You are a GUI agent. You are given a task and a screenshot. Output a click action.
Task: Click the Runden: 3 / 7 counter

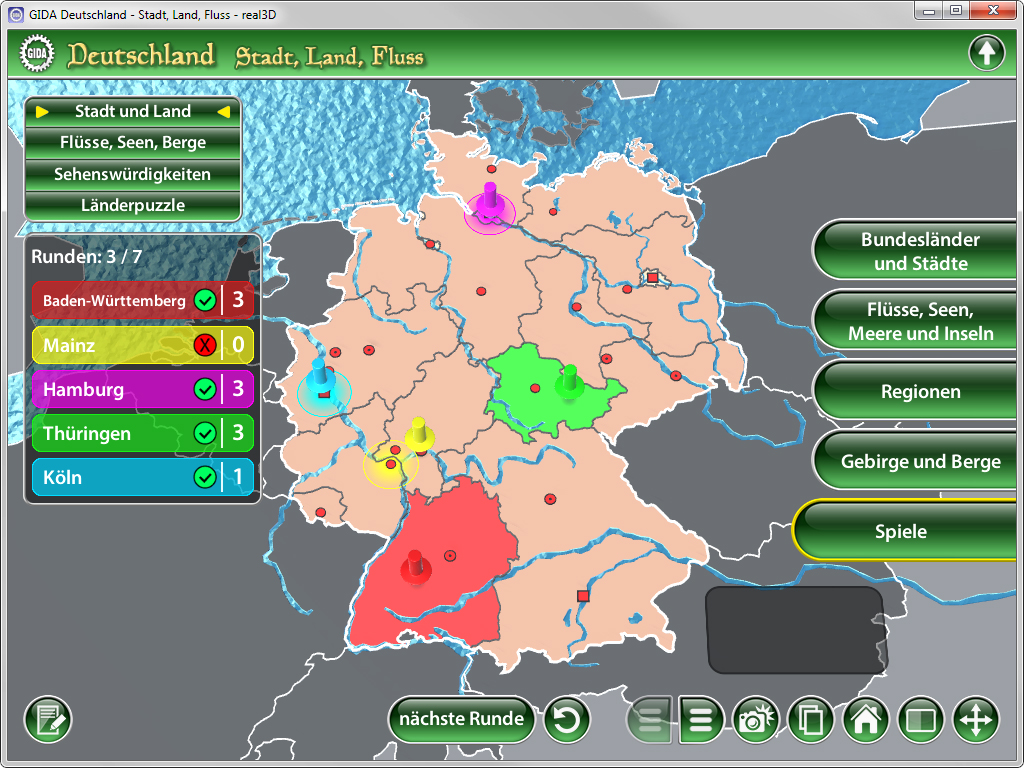[x=86, y=256]
